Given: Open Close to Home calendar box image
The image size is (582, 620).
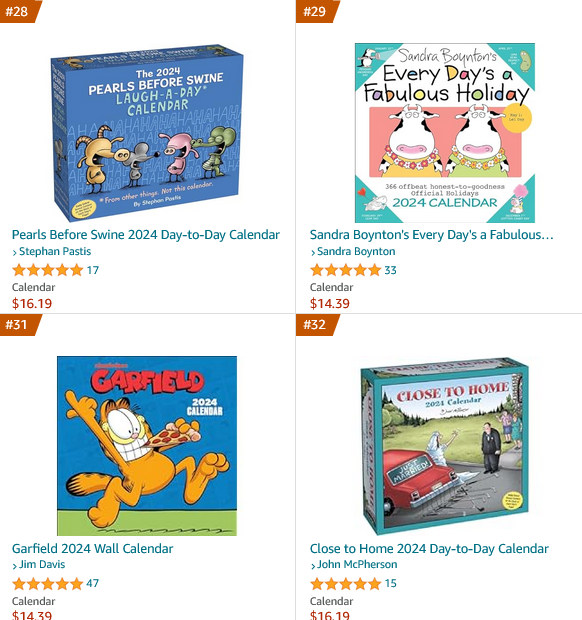Looking at the screenshot, I should [445, 446].
